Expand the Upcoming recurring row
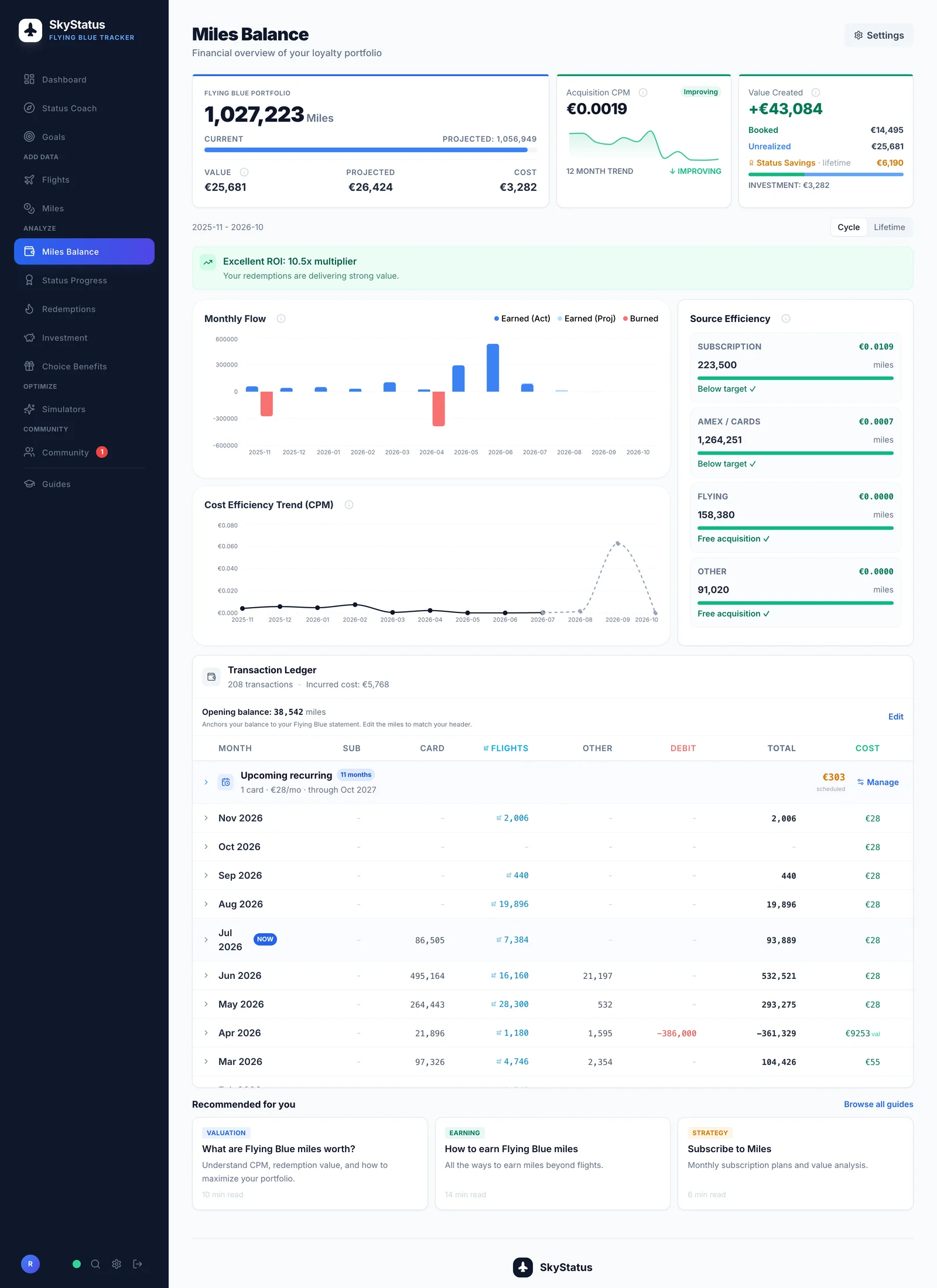This screenshot has height=1288, width=937. point(206,782)
